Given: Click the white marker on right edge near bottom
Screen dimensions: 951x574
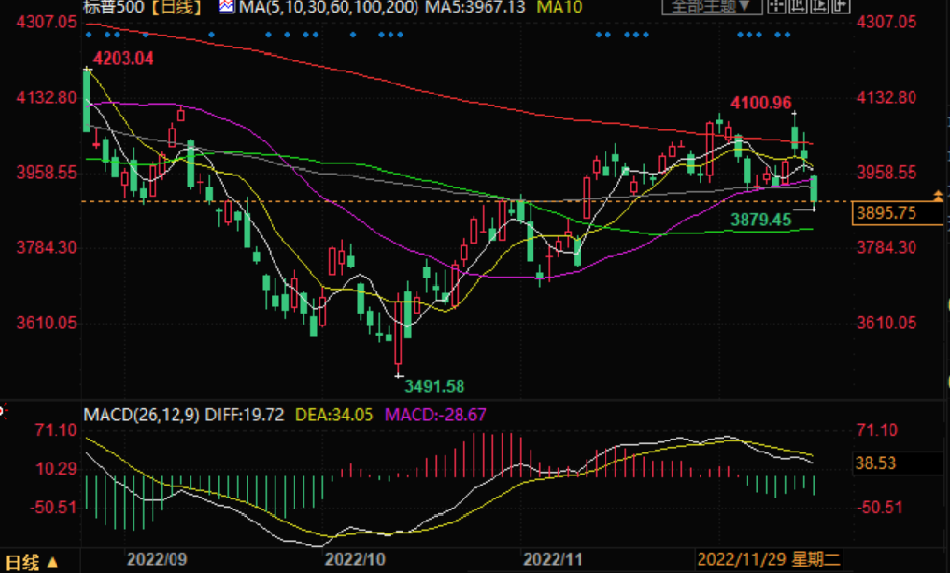Looking at the screenshot, I should [x=946, y=382].
